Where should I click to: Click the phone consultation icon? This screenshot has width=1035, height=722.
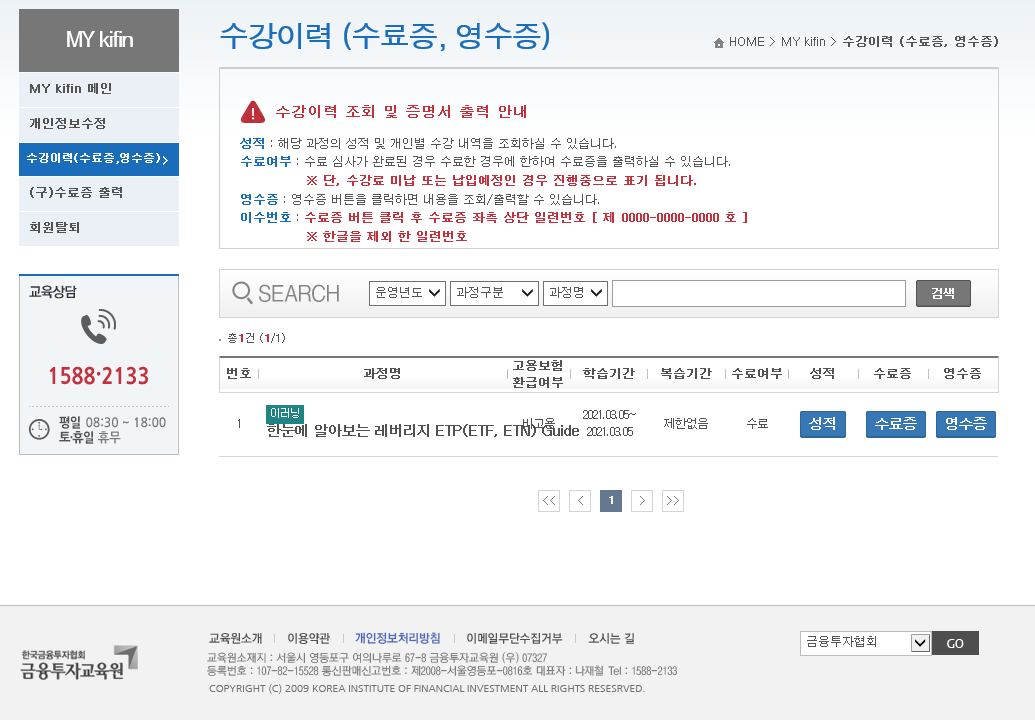pos(98,326)
